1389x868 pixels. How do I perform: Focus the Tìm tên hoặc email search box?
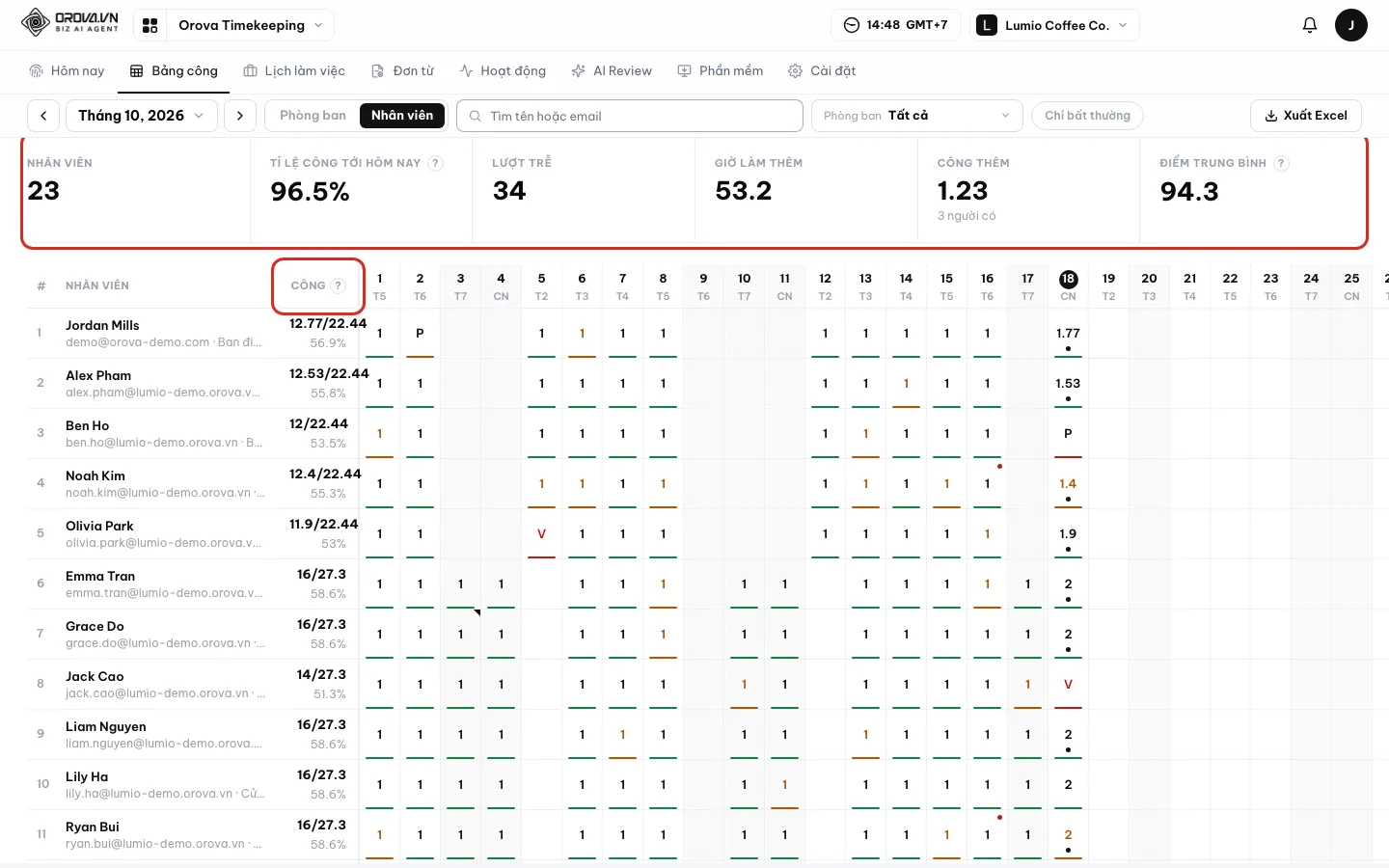pyautogui.click(x=630, y=116)
